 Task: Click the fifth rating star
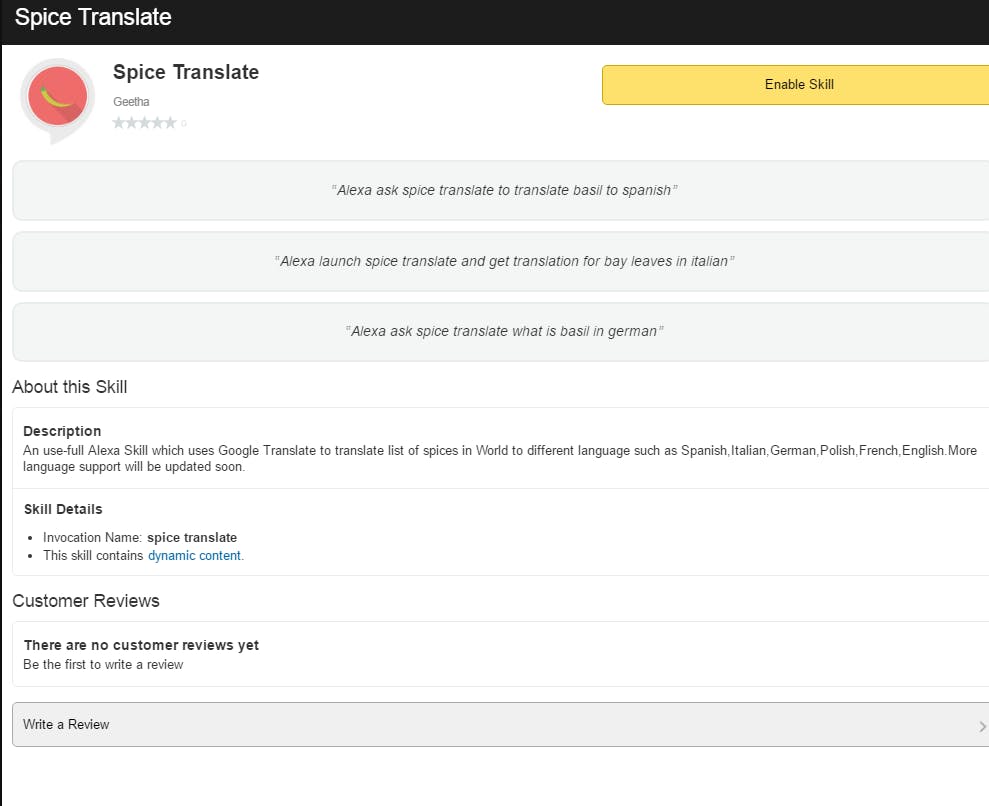click(x=170, y=123)
